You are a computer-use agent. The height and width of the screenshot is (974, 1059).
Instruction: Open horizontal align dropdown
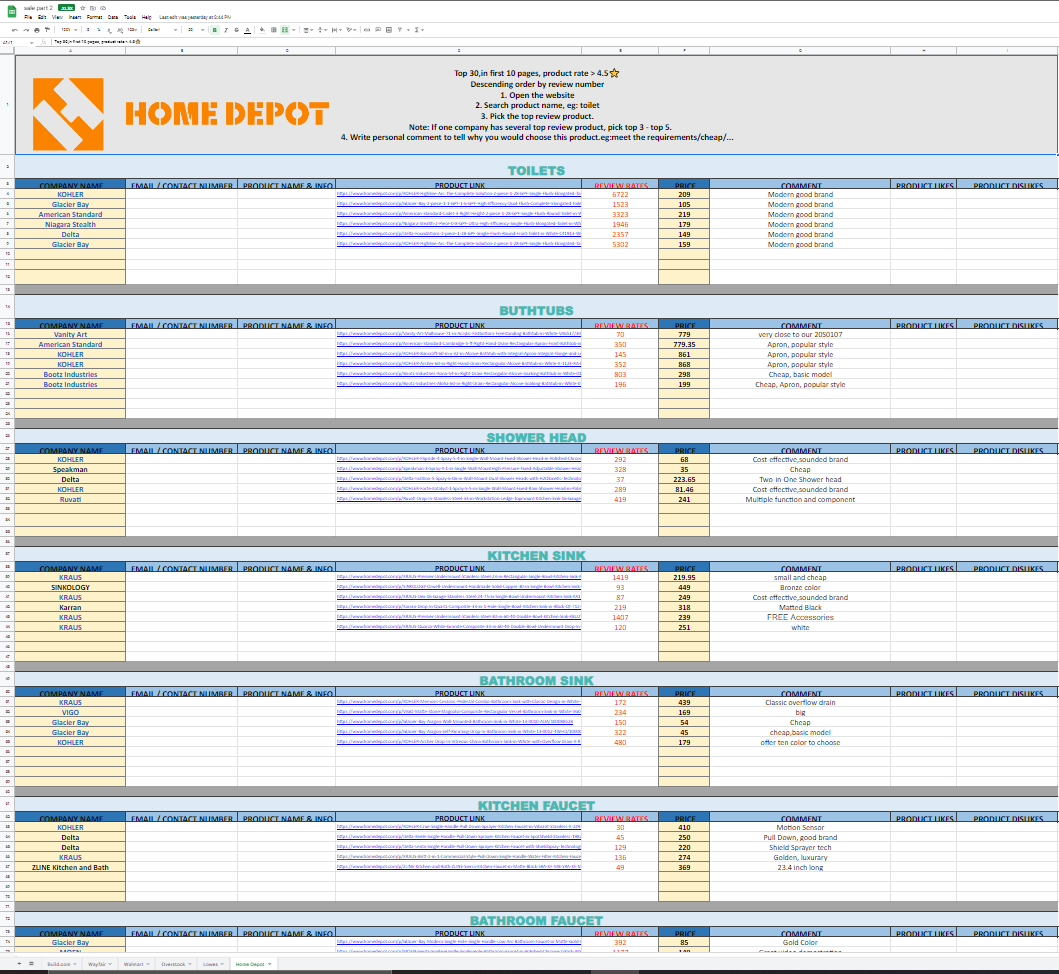308,30
